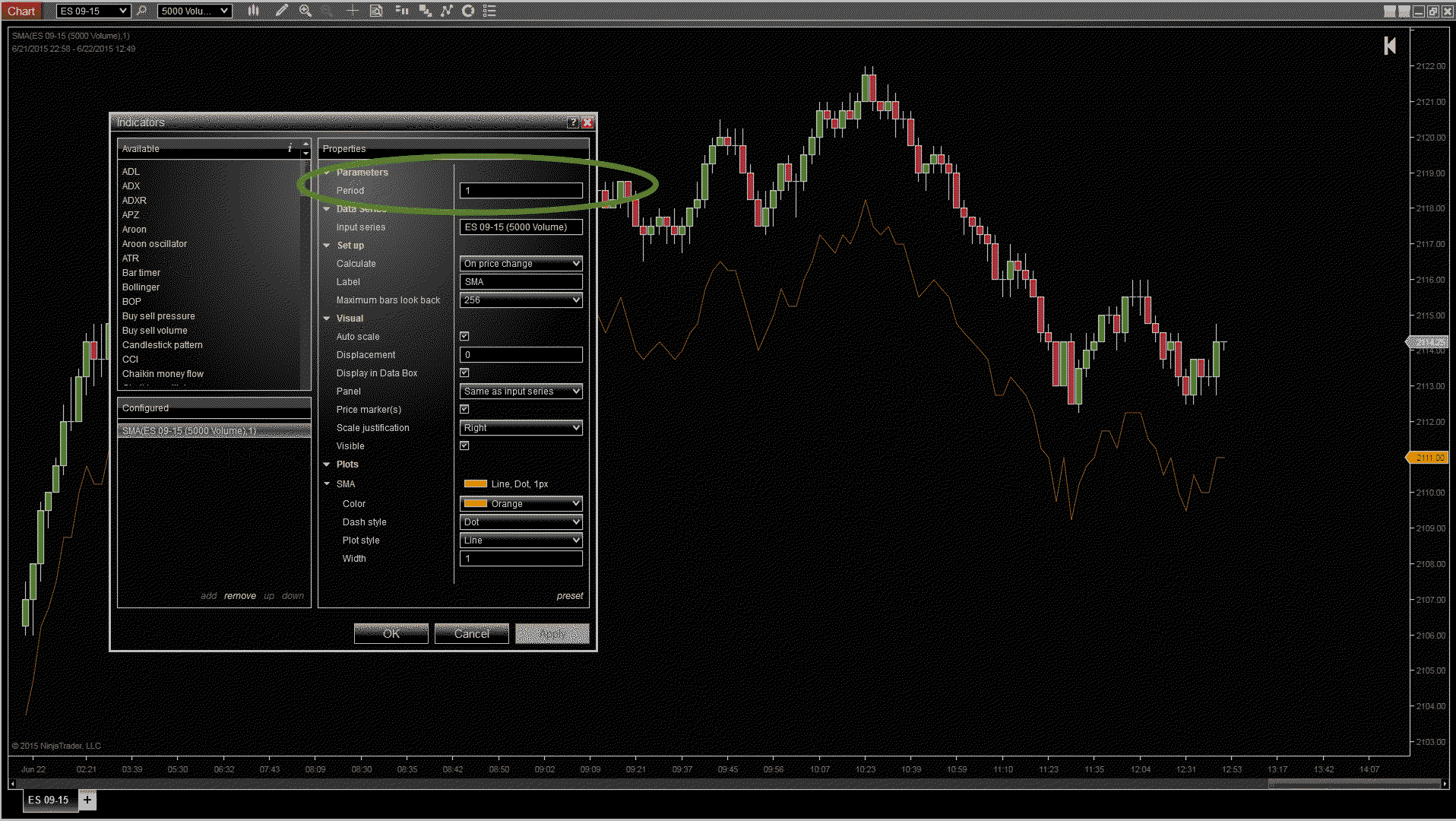Add a new chart tab with plus
Screen dimensions: 1456x821
tap(87, 800)
